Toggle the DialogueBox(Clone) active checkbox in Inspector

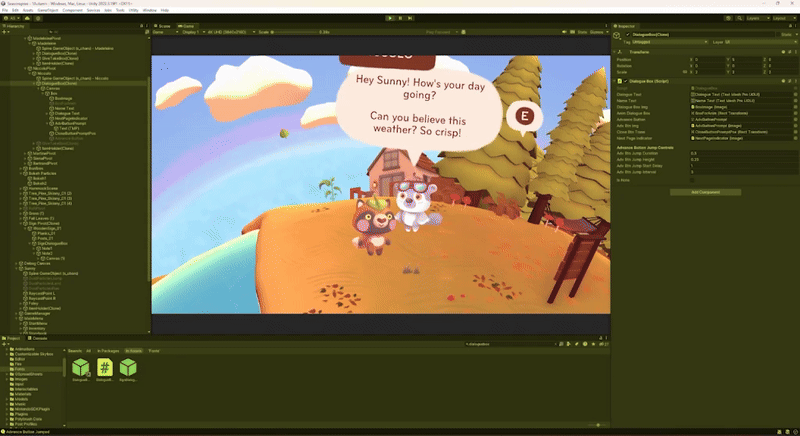[628, 35]
